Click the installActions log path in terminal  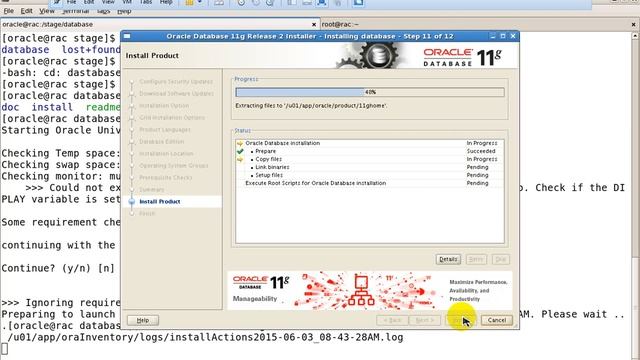pos(205,338)
